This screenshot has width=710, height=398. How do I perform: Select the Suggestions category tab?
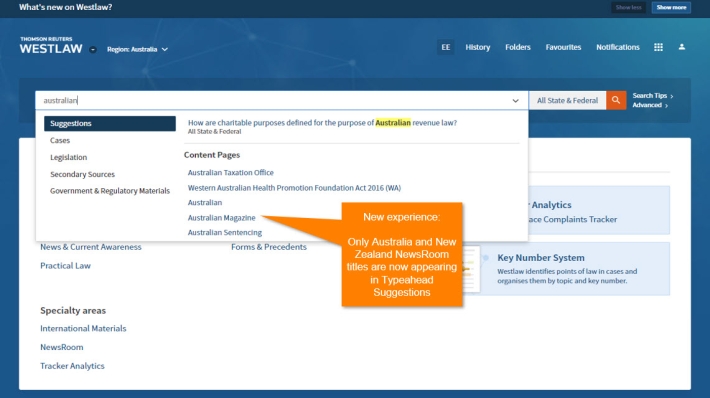point(110,124)
